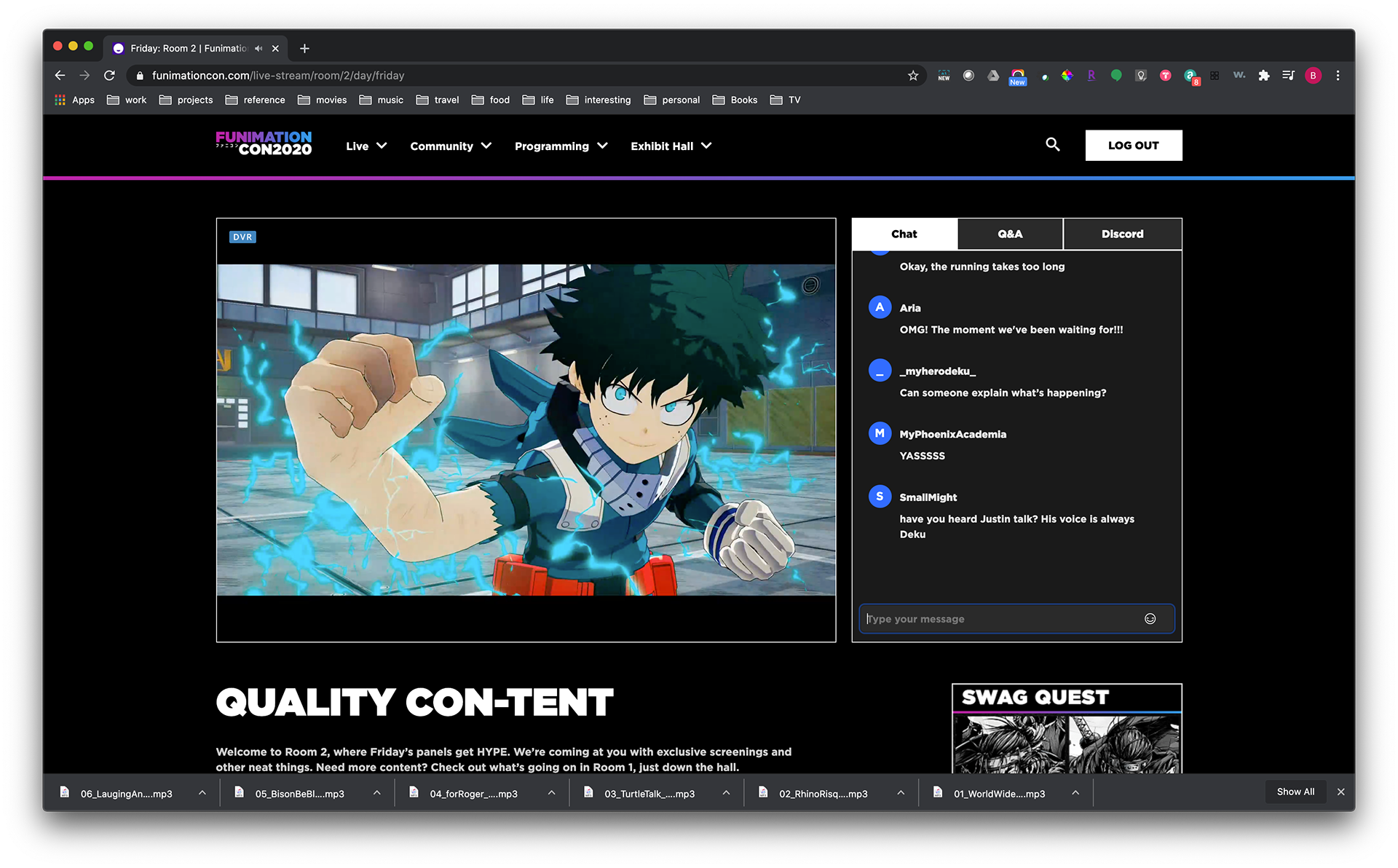
Task: Click Aria's avatar in chat
Action: tap(880, 307)
